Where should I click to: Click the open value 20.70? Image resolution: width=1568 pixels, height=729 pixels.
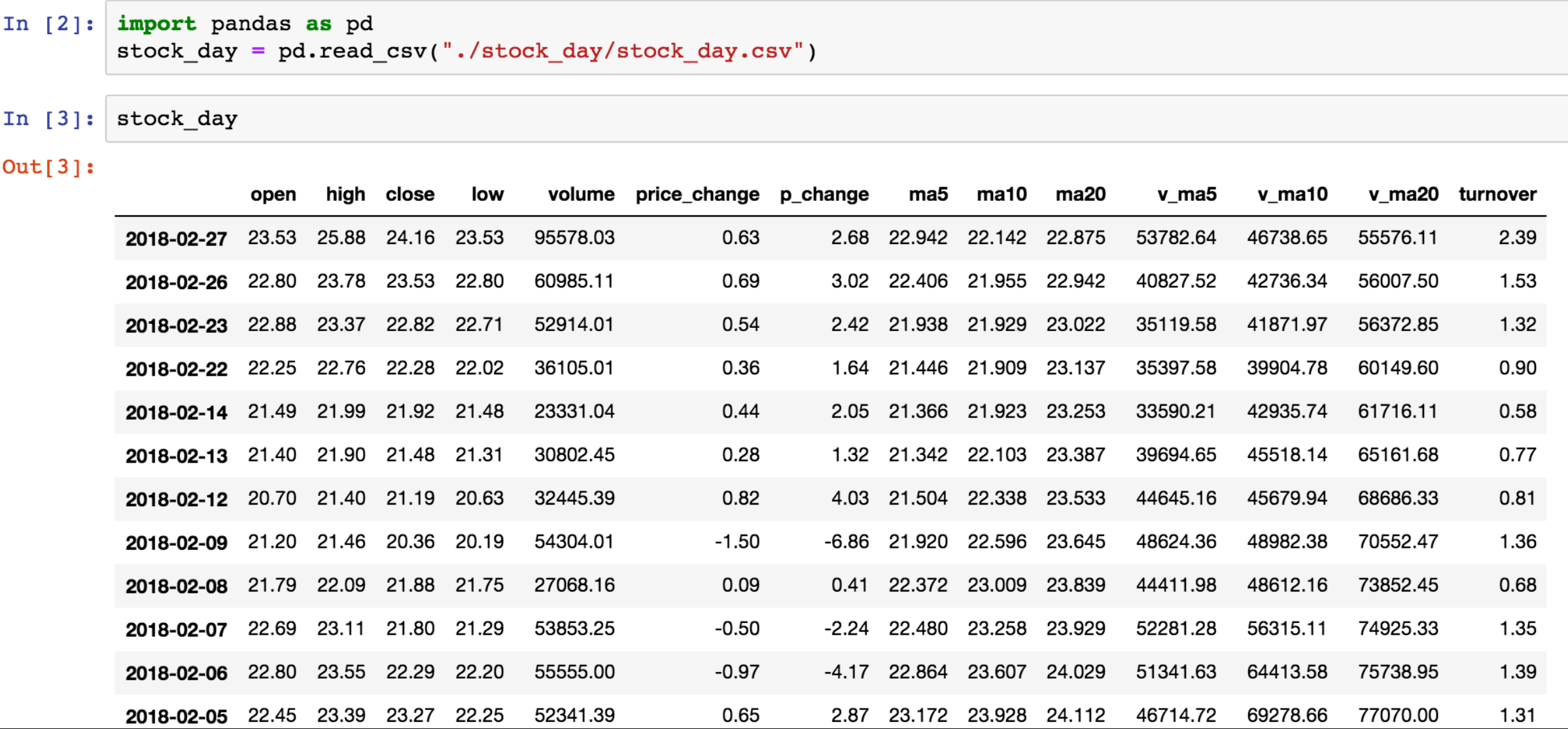tap(272, 498)
